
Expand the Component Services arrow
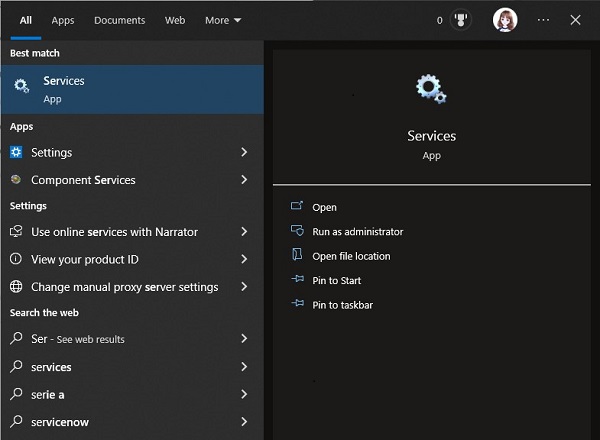[244, 180]
